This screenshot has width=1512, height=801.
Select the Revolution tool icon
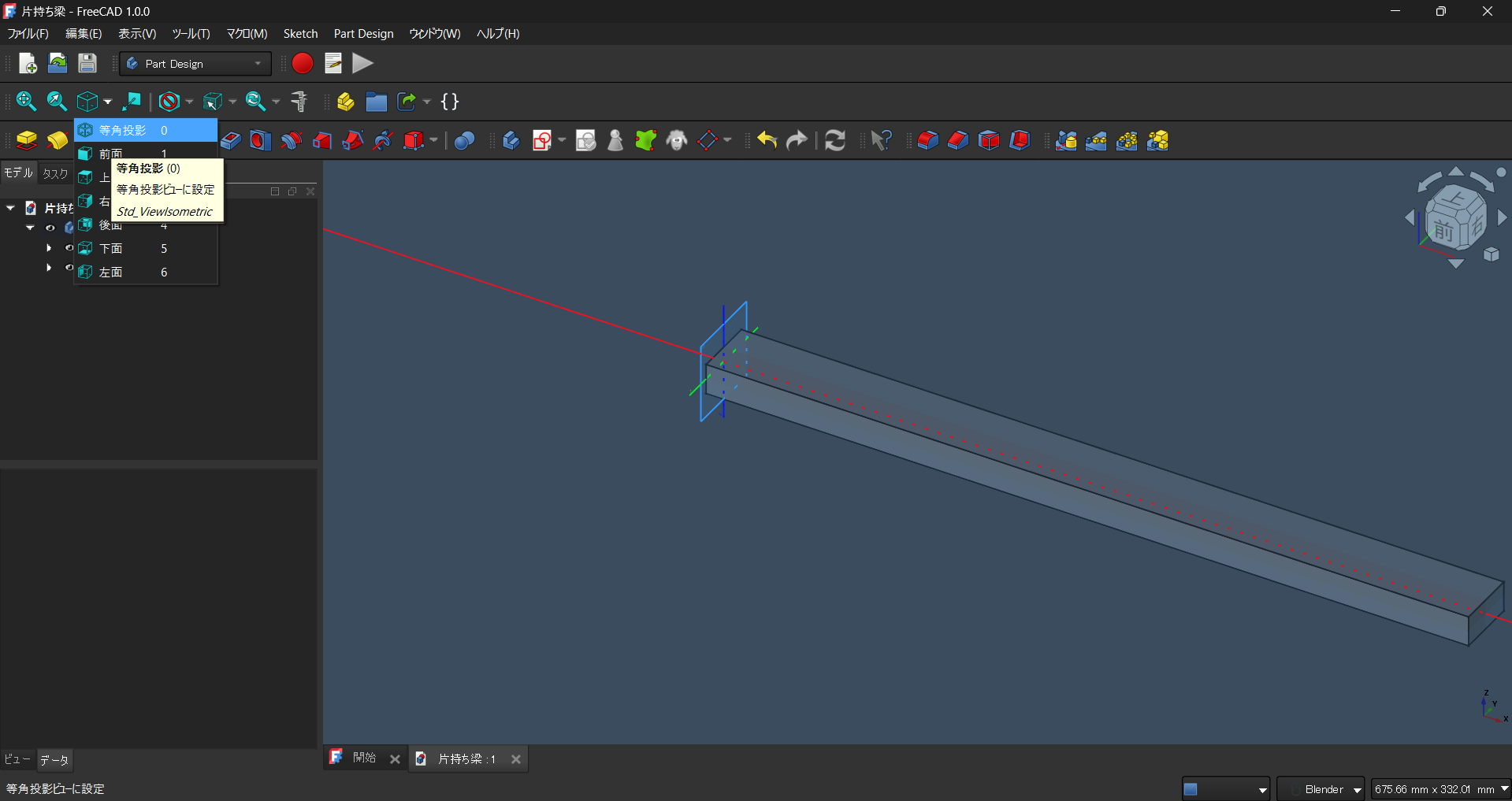click(58, 140)
